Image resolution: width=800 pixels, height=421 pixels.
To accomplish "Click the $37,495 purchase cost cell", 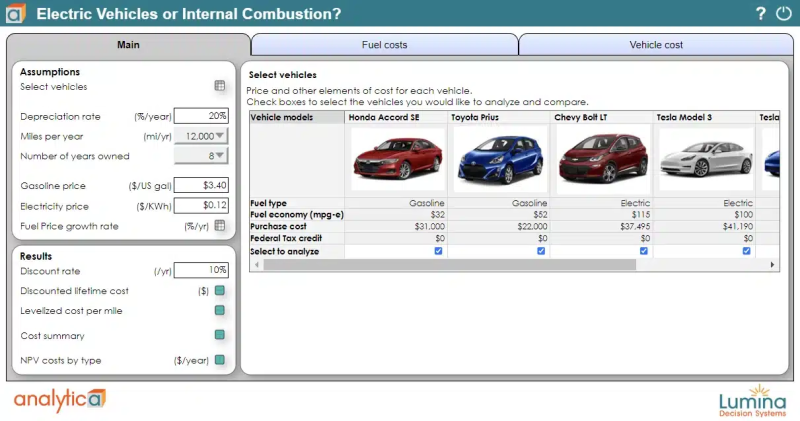I will (602, 226).
